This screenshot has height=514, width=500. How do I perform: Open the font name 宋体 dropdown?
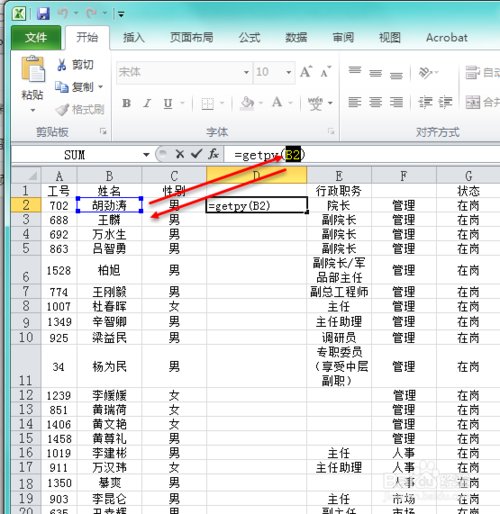[x=246, y=72]
